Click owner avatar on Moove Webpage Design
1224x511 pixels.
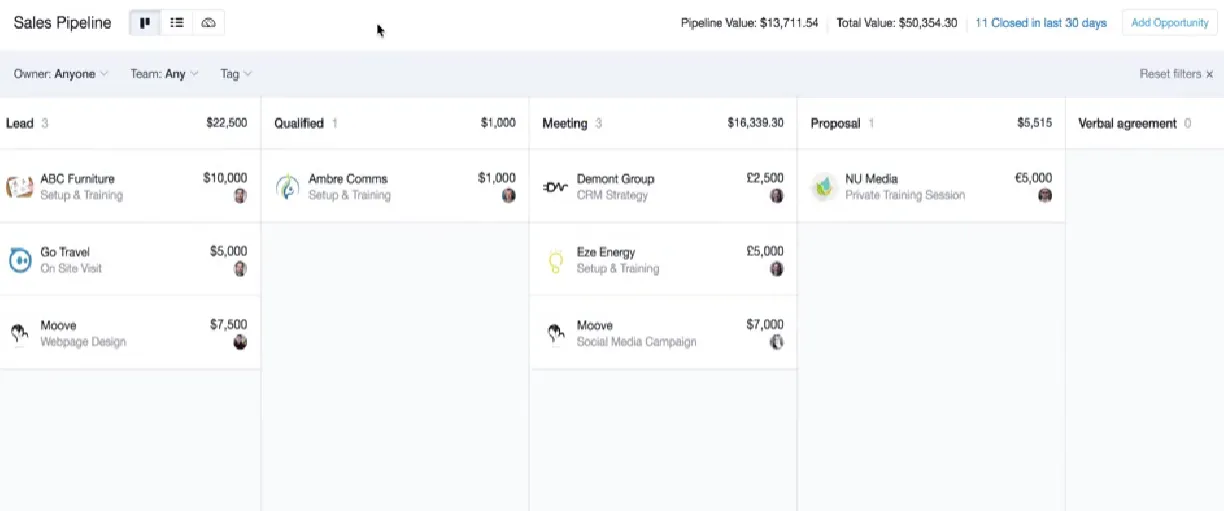click(x=240, y=342)
